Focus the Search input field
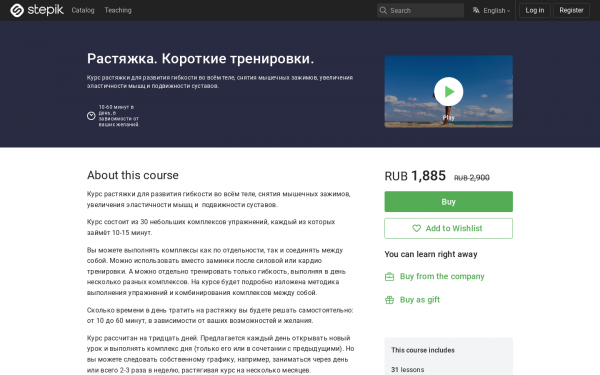600x375 pixels. pyautogui.click(x=420, y=10)
